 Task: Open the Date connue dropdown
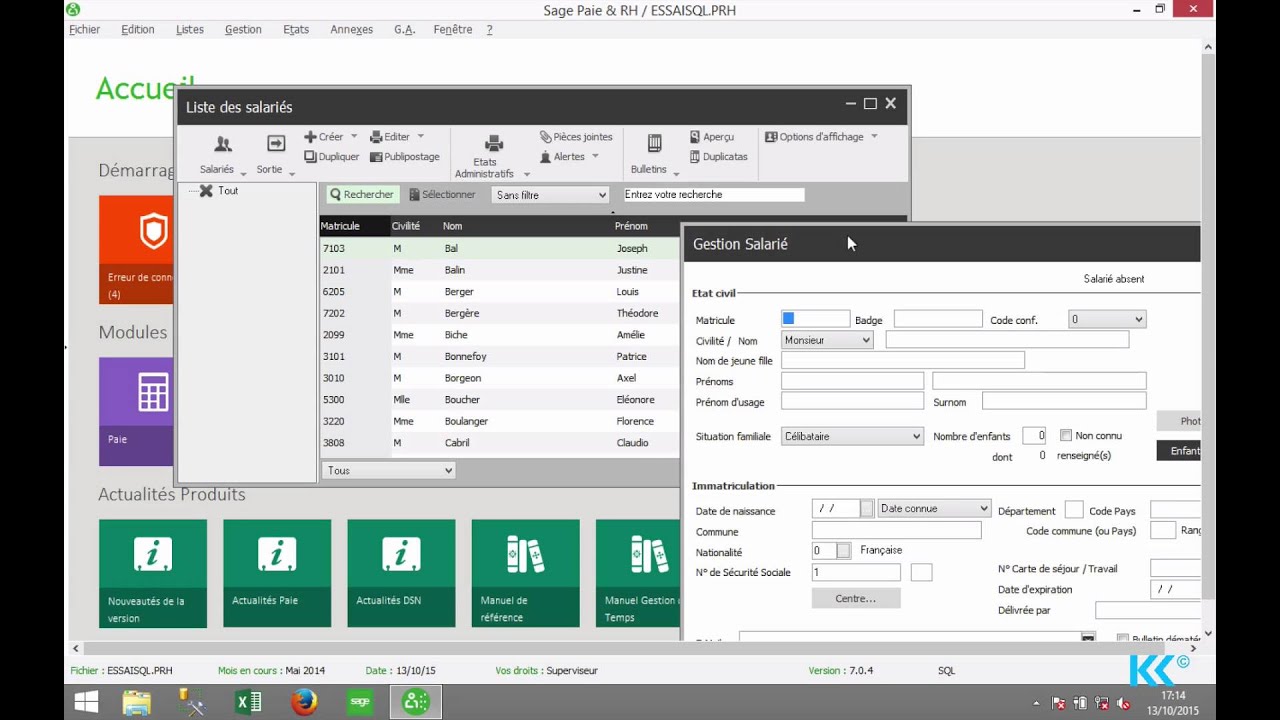(934, 509)
